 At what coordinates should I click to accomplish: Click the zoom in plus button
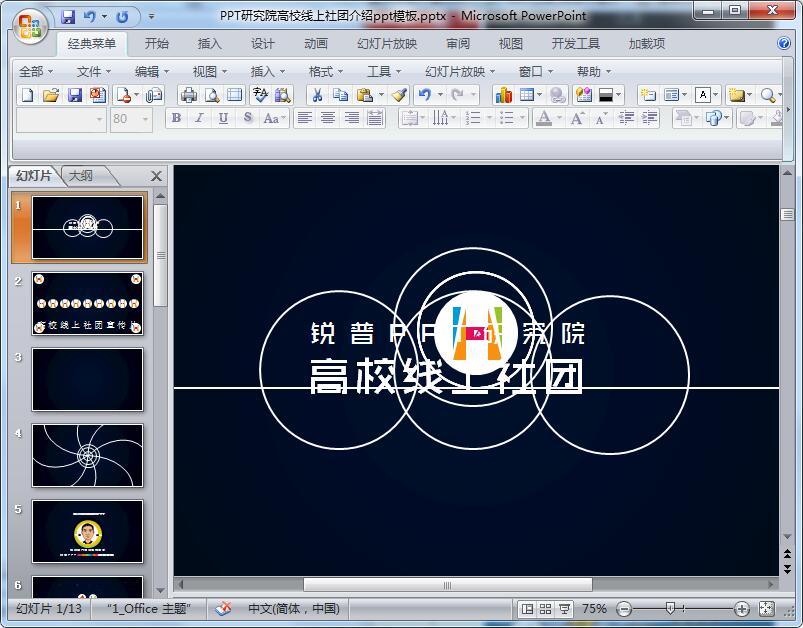click(742, 609)
